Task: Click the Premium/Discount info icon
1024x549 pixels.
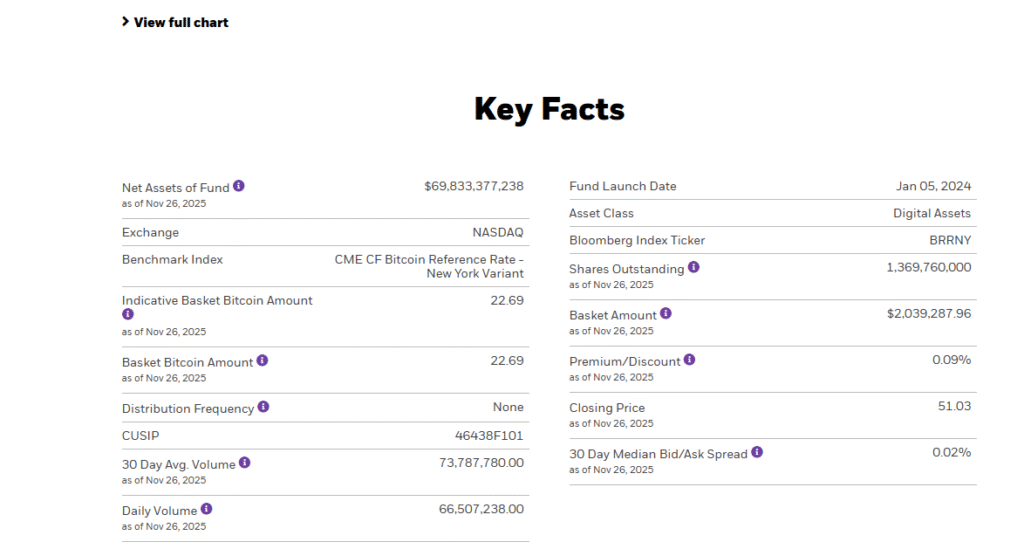Action: [690, 360]
